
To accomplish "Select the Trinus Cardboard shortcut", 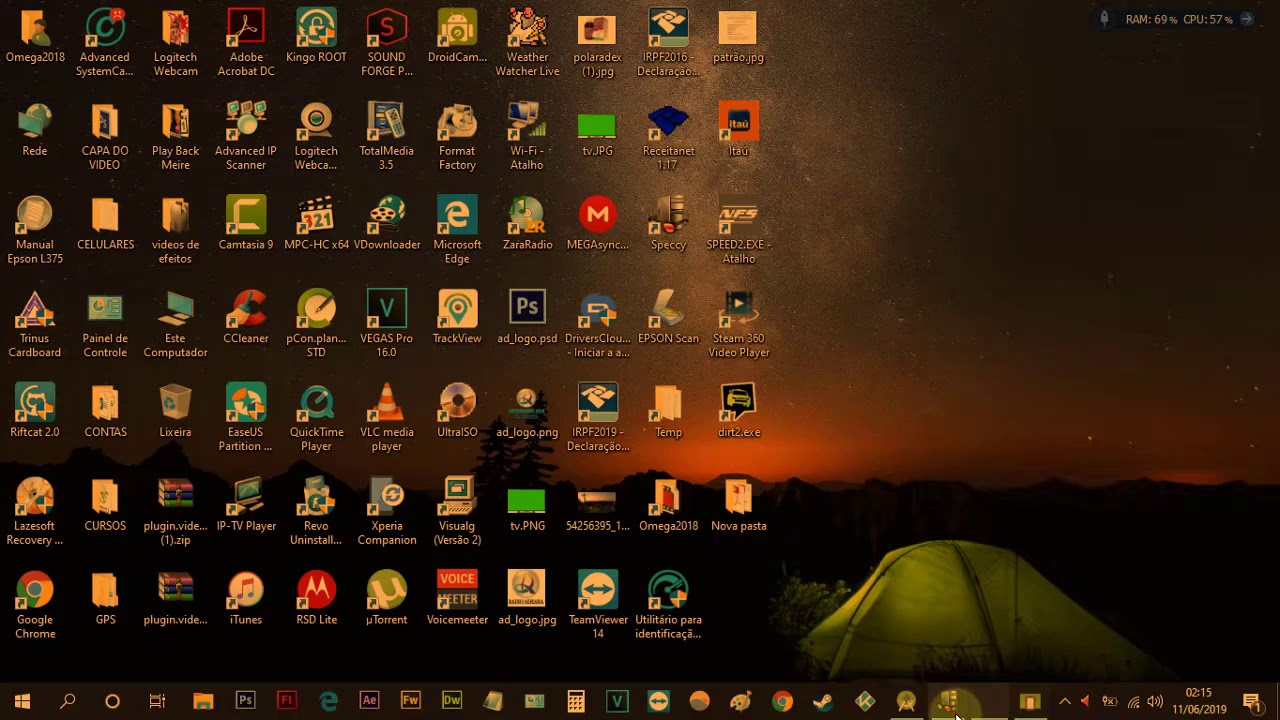I will point(35,324).
